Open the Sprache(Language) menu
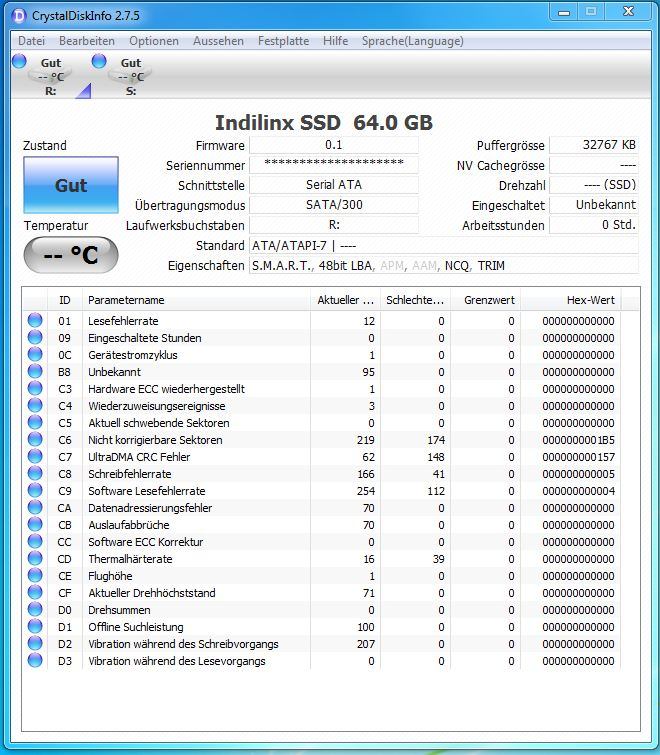The image size is (660, 755). 413,41
